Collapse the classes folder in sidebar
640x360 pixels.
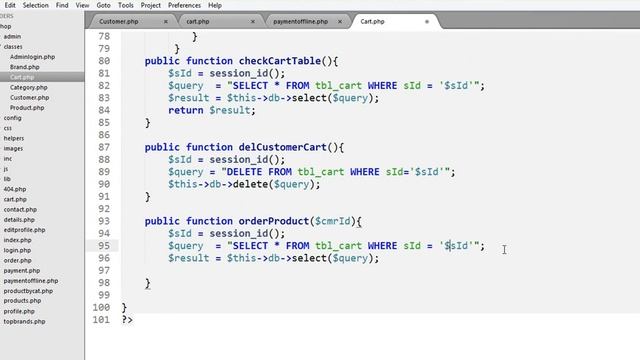point(13,47)
